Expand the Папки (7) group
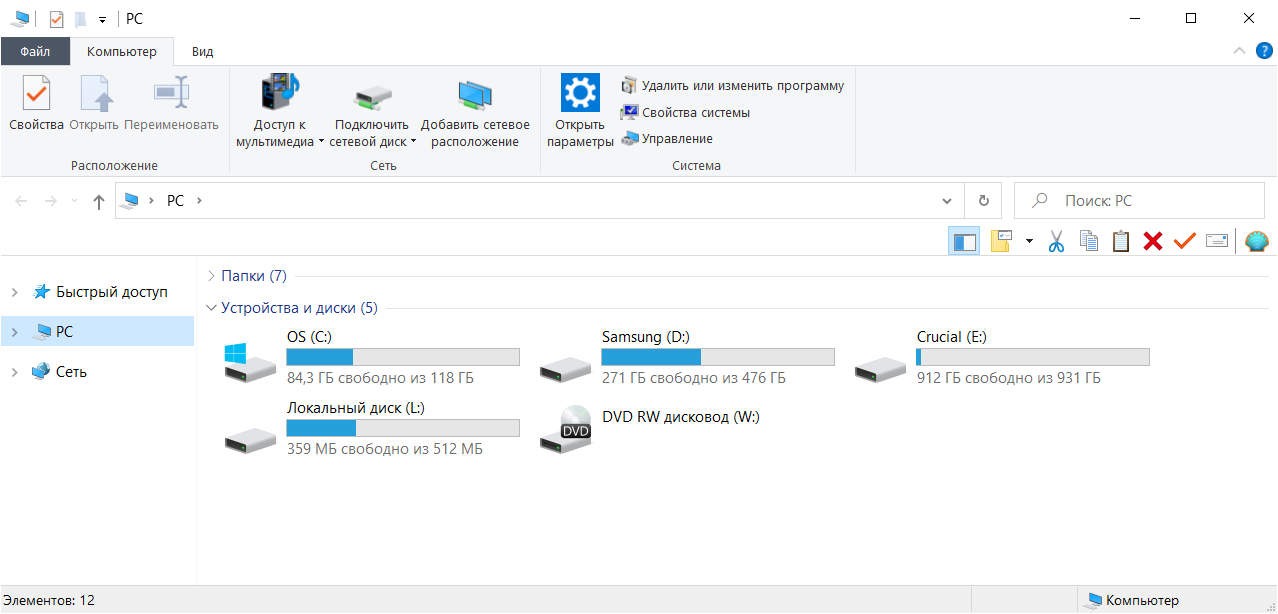Image resolution: width=1278 pixels, height=614 pixels. pos(211,276)
